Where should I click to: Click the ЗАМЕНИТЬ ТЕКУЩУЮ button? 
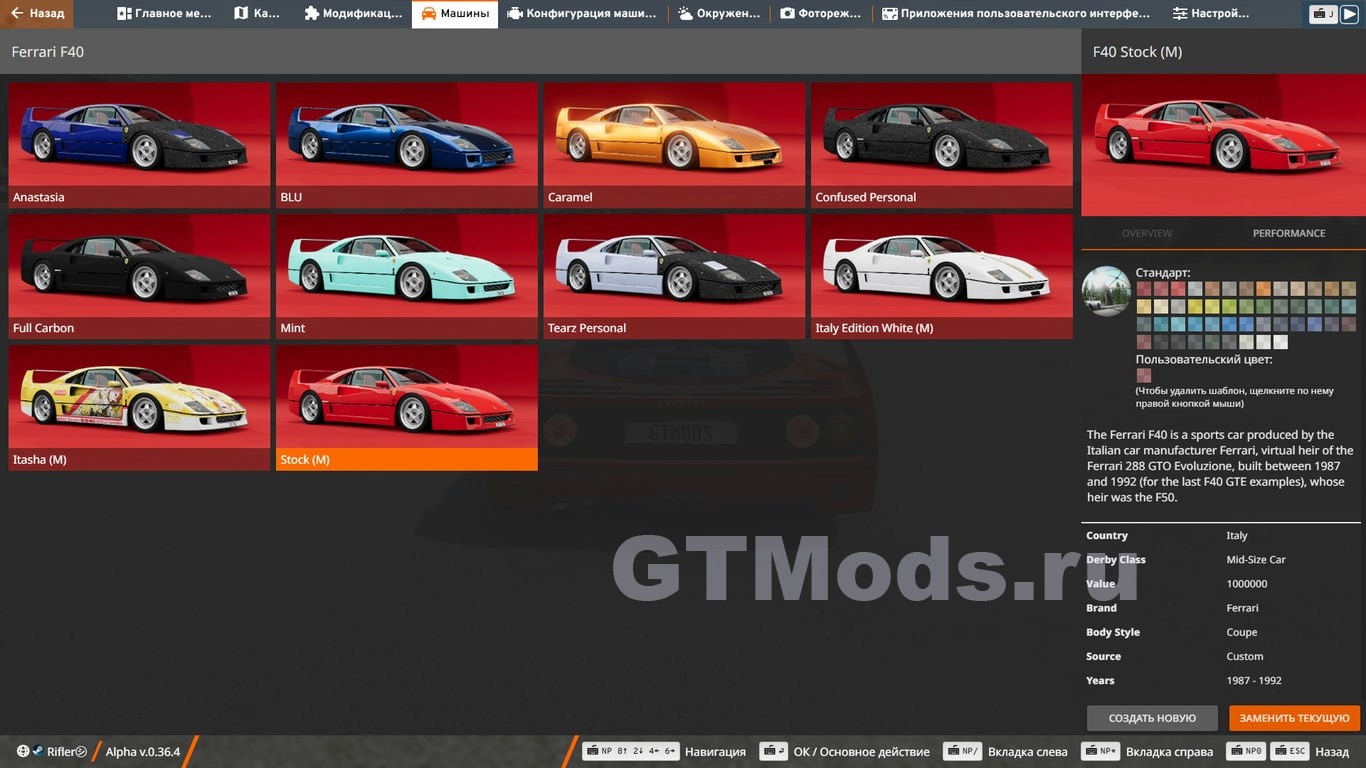[x=1295, y=718]
